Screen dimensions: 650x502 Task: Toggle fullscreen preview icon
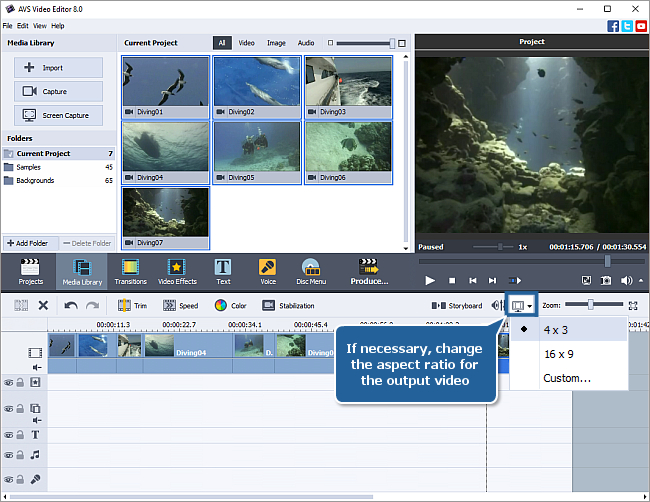tap(586, 281)
